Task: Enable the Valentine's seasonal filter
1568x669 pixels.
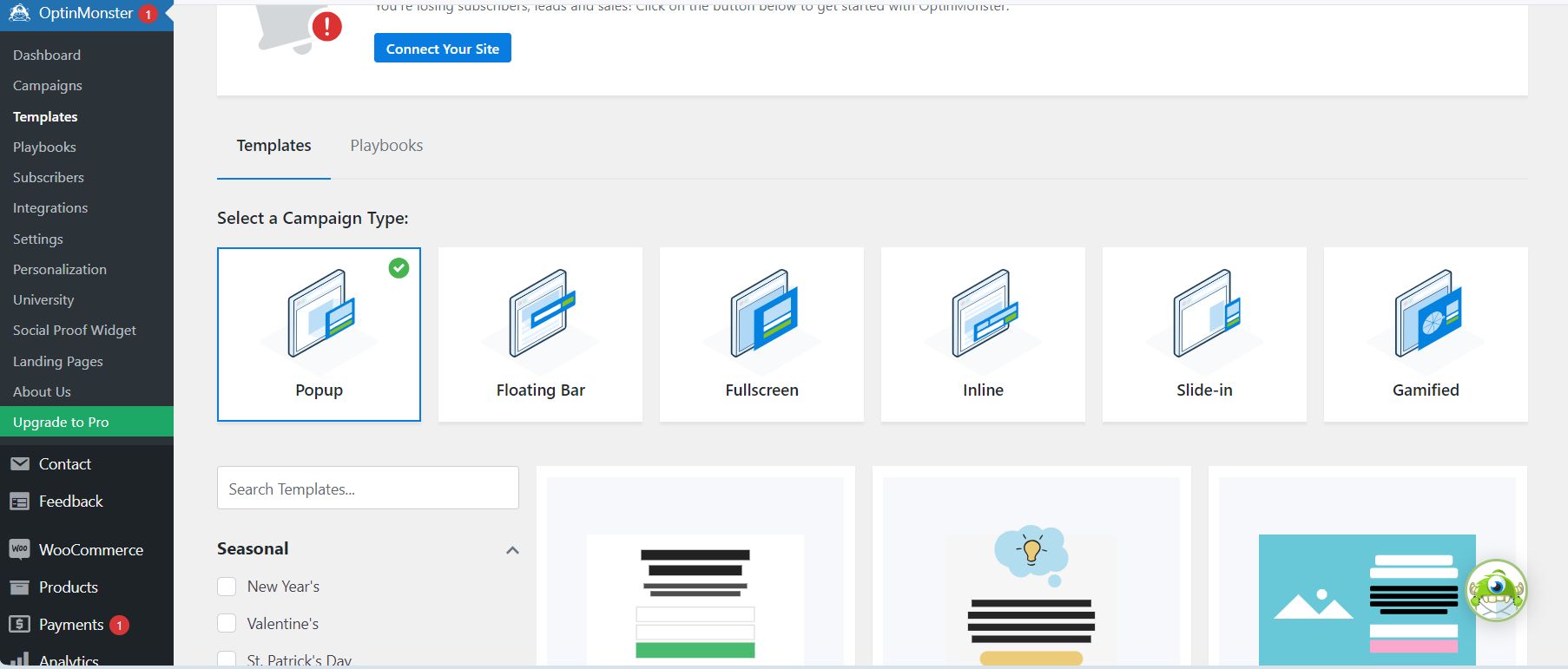Action: 227,624
